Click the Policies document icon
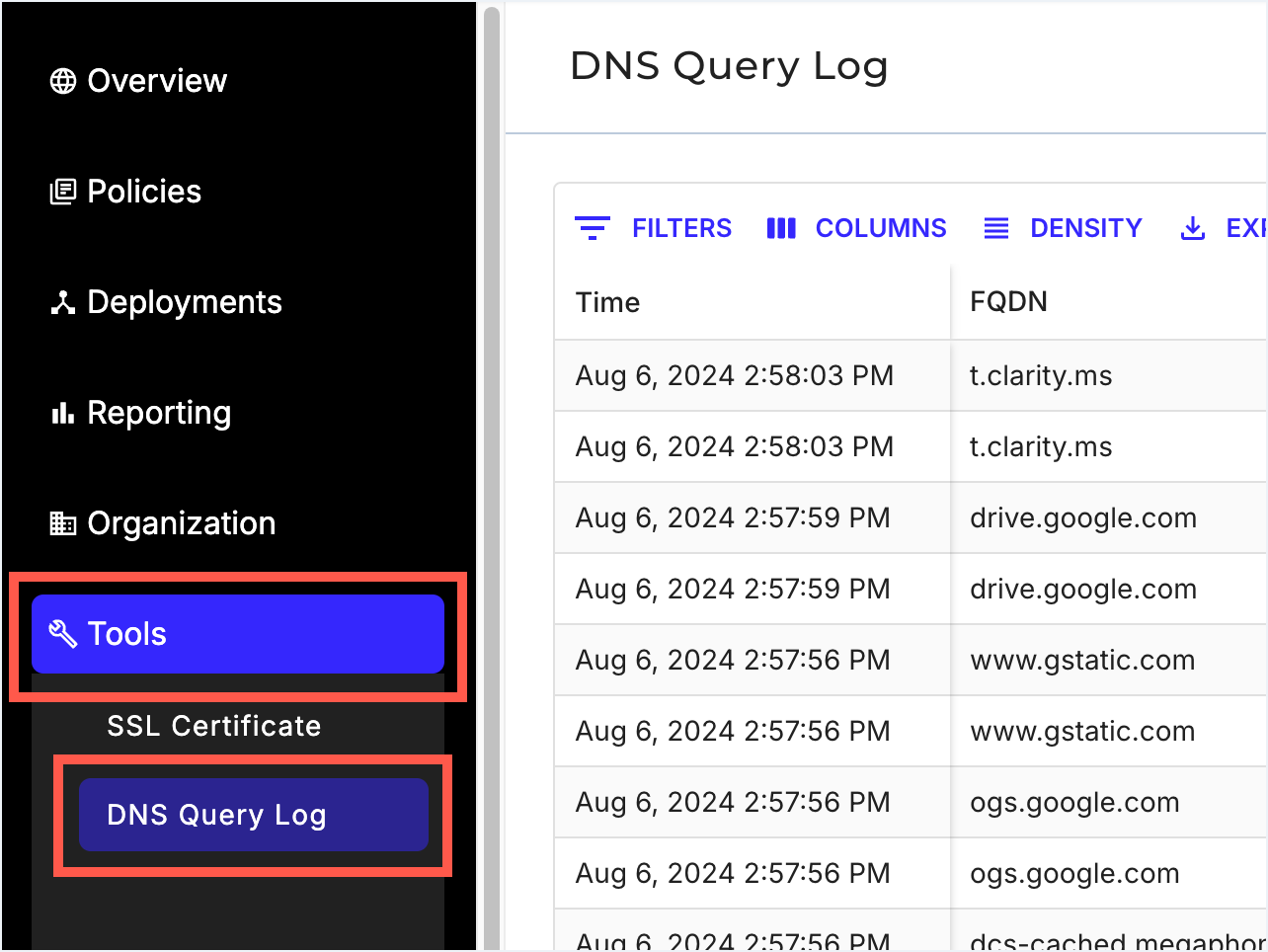Viewport: 1268px width, 952px height. (x=63, y=192)
